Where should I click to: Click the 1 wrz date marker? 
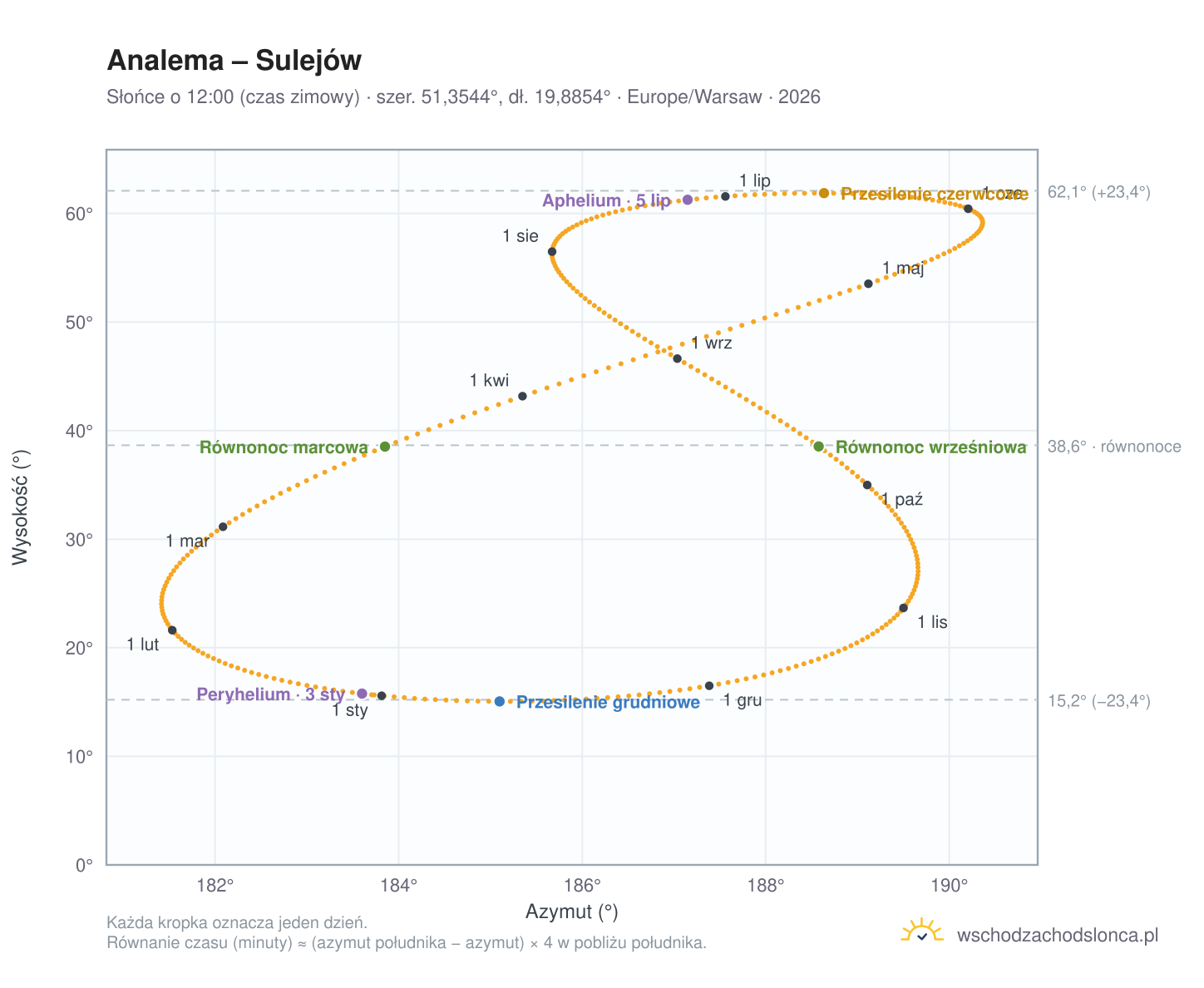[x=677, y=358]
